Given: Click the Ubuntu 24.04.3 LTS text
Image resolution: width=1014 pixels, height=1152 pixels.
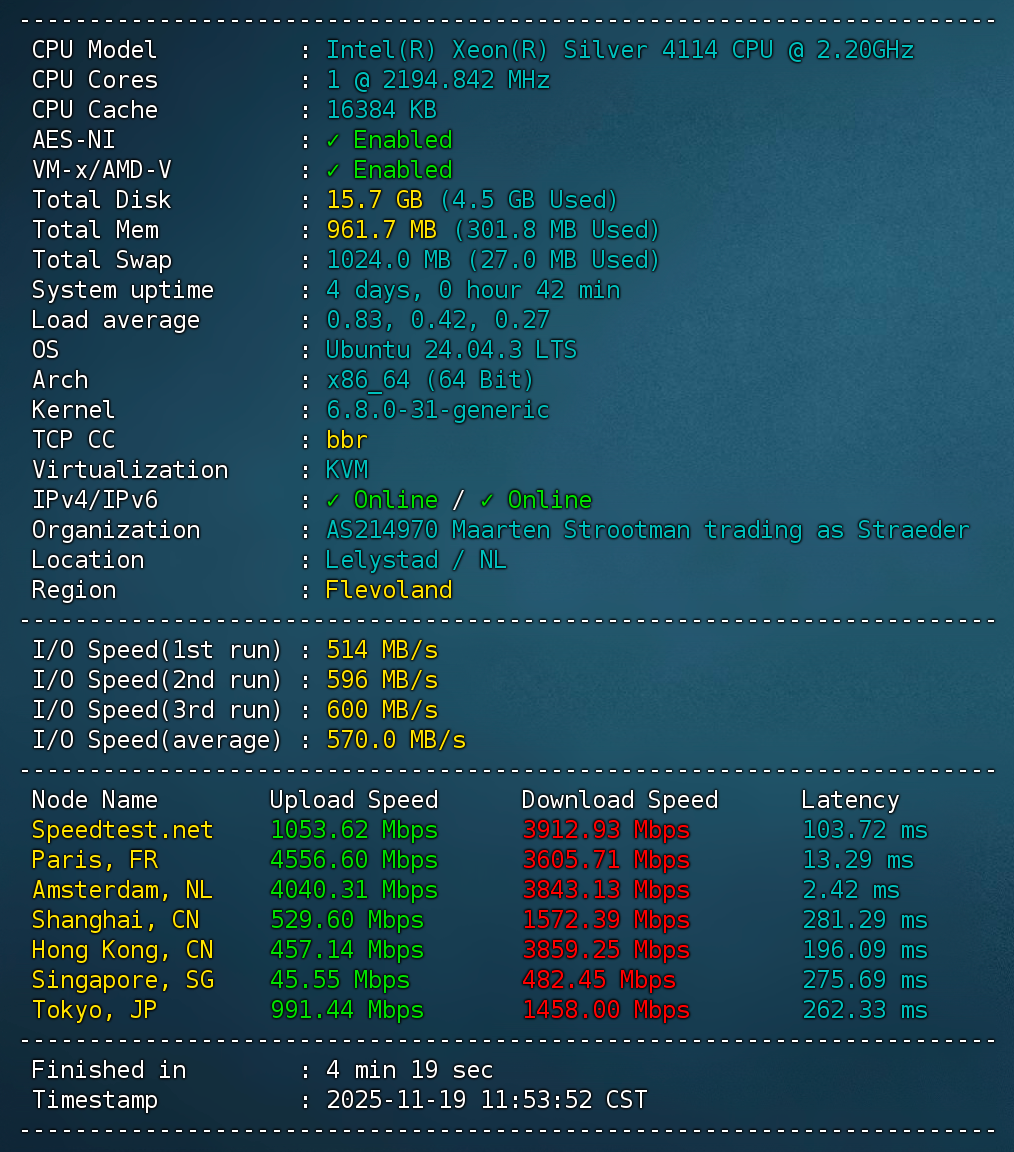Looking at the screenshot, I should (x=451, y=350).
